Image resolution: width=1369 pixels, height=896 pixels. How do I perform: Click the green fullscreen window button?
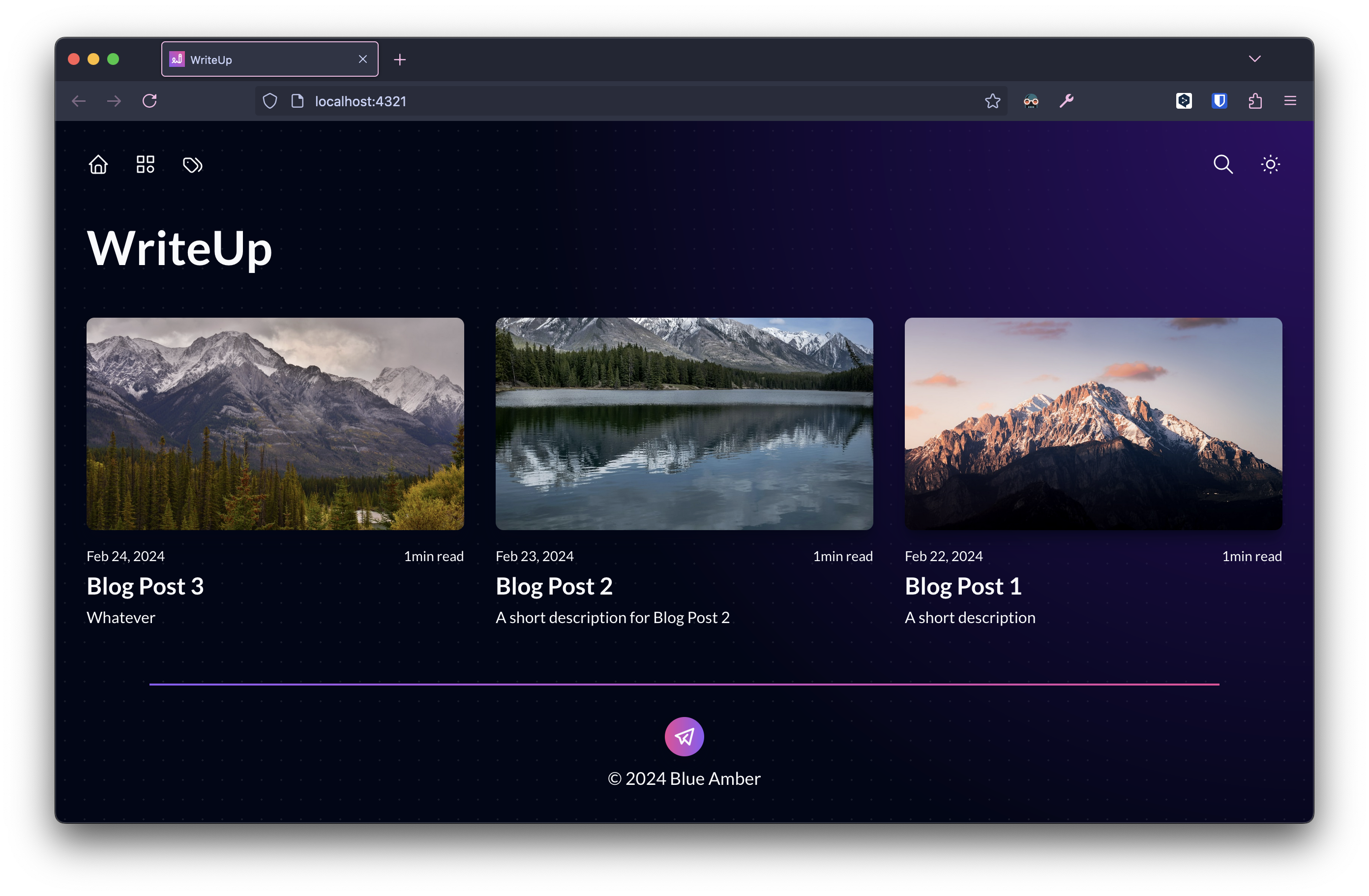(113, 59)
